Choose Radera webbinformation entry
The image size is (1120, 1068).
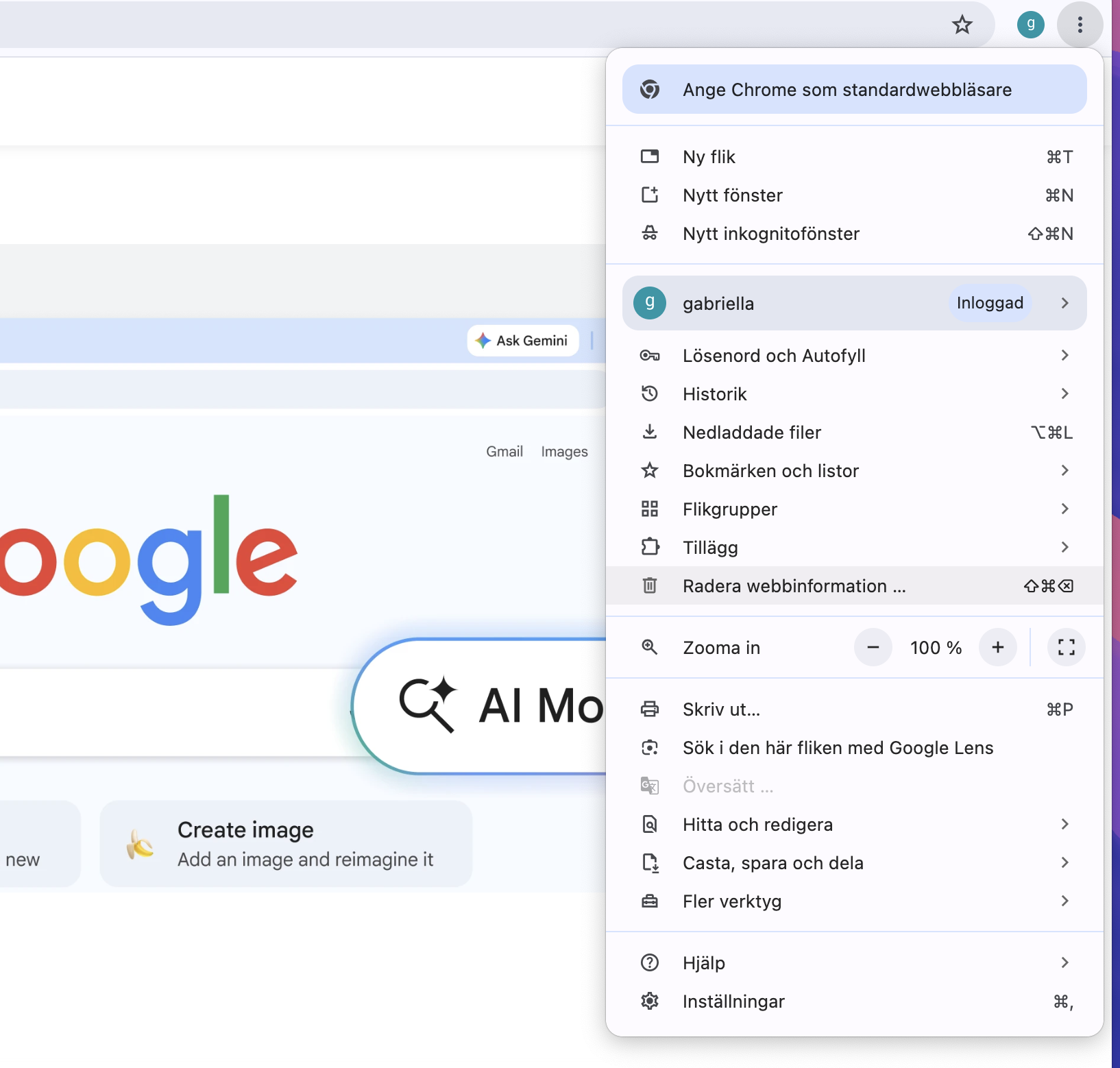coord(855,585)
